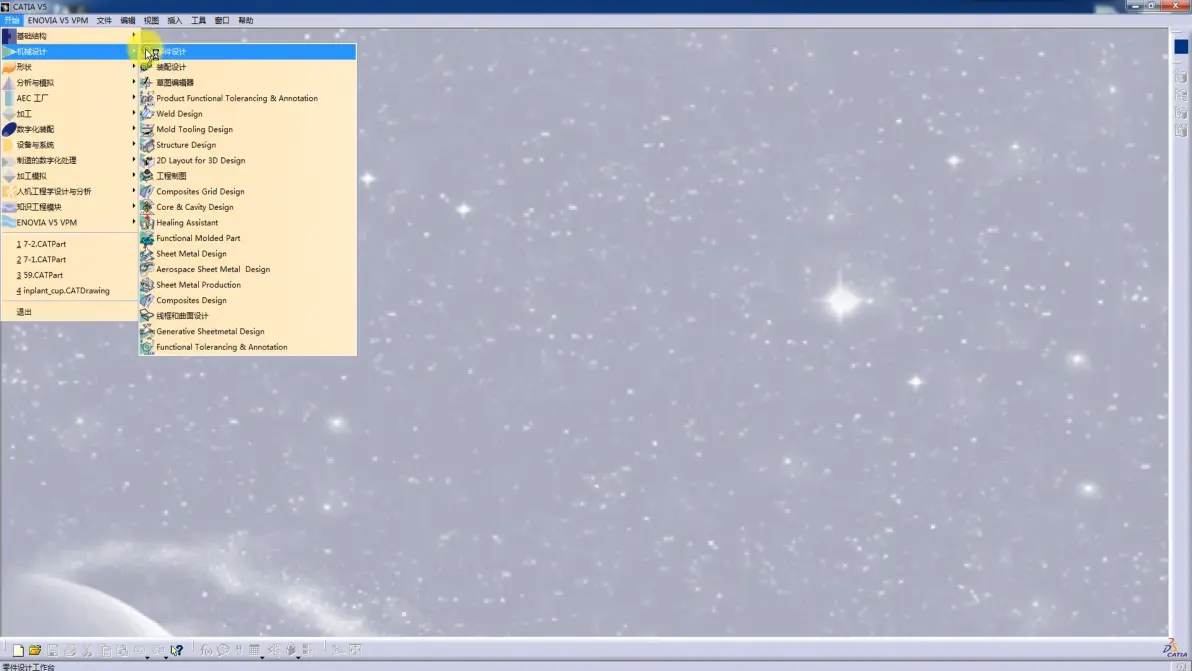Open the 编辑 menu
The width and height of the screenshot is (1192, 671).
pos(128,21)
